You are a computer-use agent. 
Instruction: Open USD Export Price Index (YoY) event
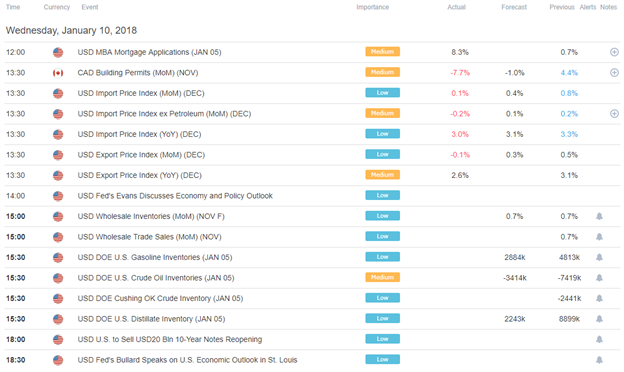point(140,175)
